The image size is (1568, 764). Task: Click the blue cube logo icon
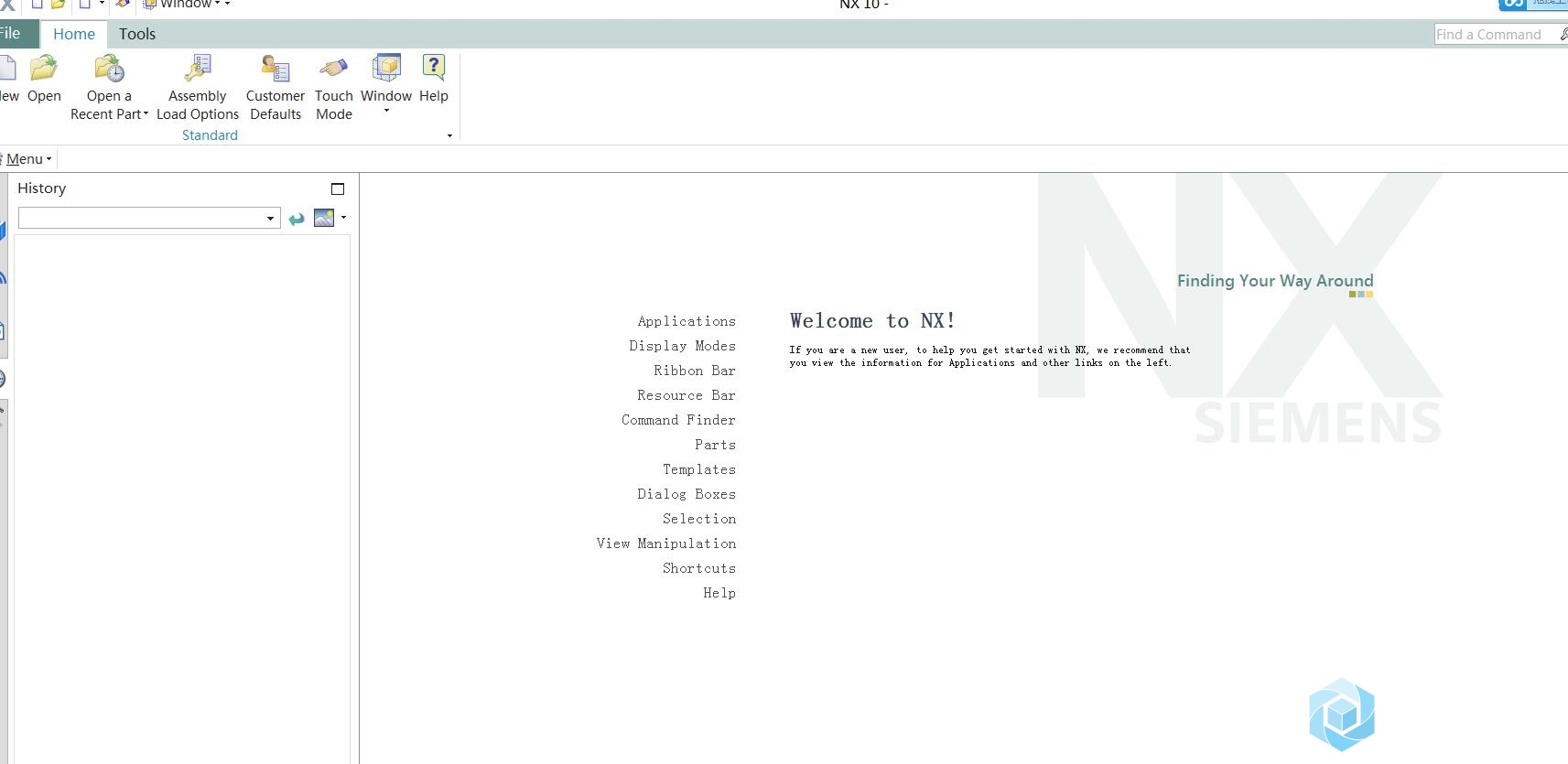[1342, 715]
